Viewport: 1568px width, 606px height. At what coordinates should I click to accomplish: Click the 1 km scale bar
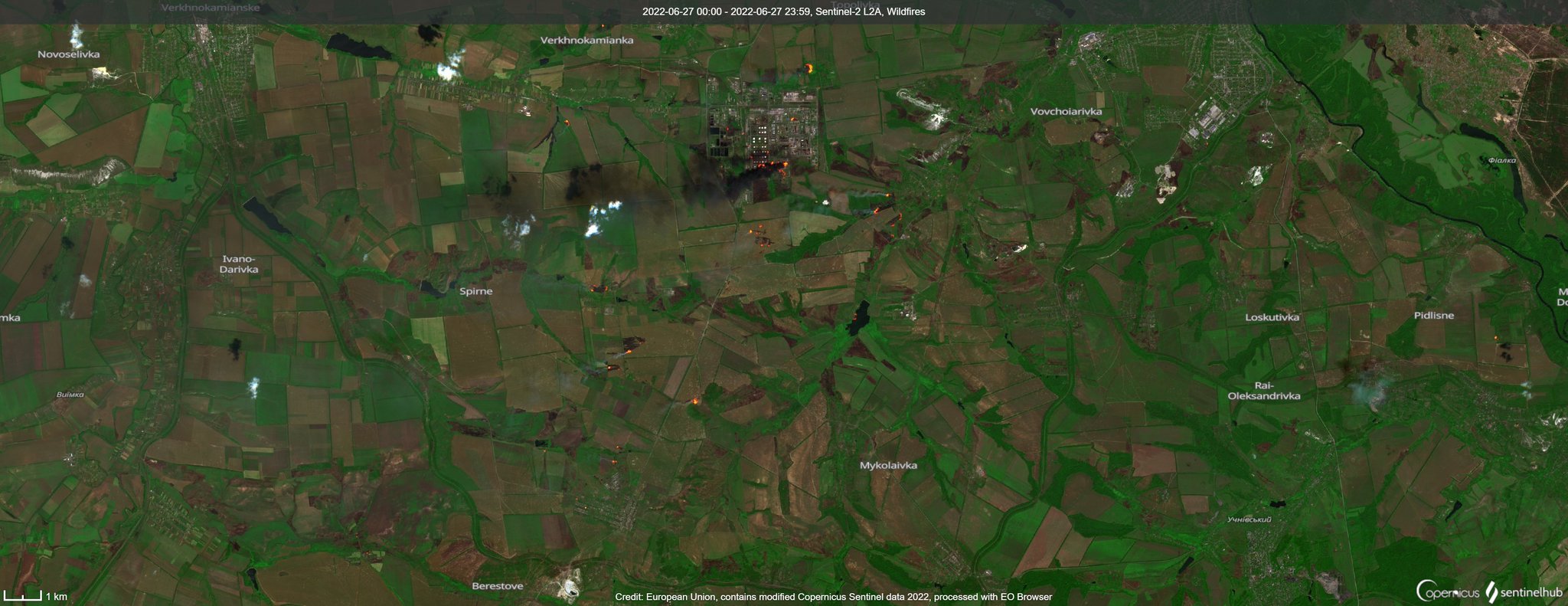tap(35, 596)
